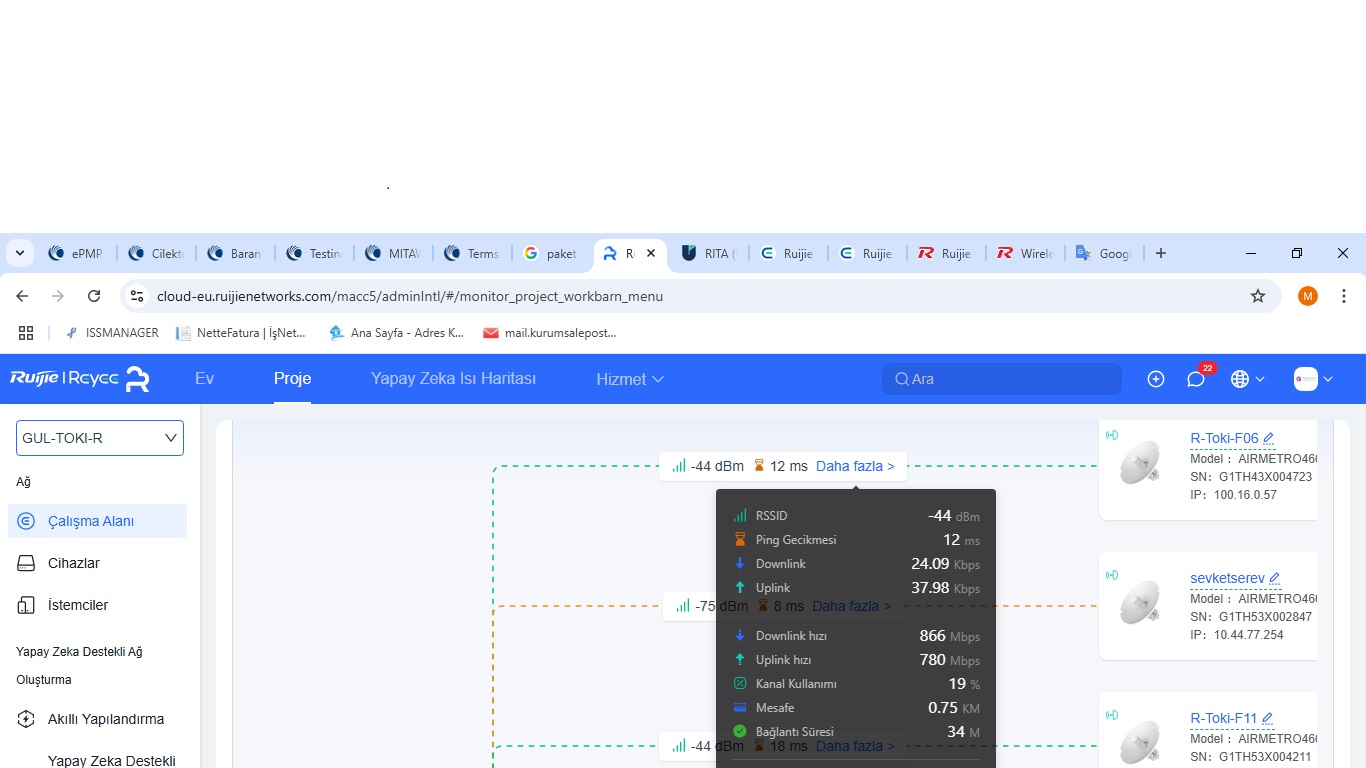This screenshot has height=768, width=1366.
Task: Open device R-Toki-F06
Action: click(x=1224, y=438)
